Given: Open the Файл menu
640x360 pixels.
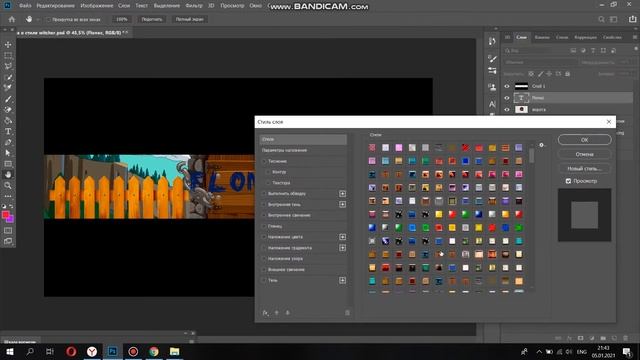Looking at the screenshot, I should [x=25, y=6].
